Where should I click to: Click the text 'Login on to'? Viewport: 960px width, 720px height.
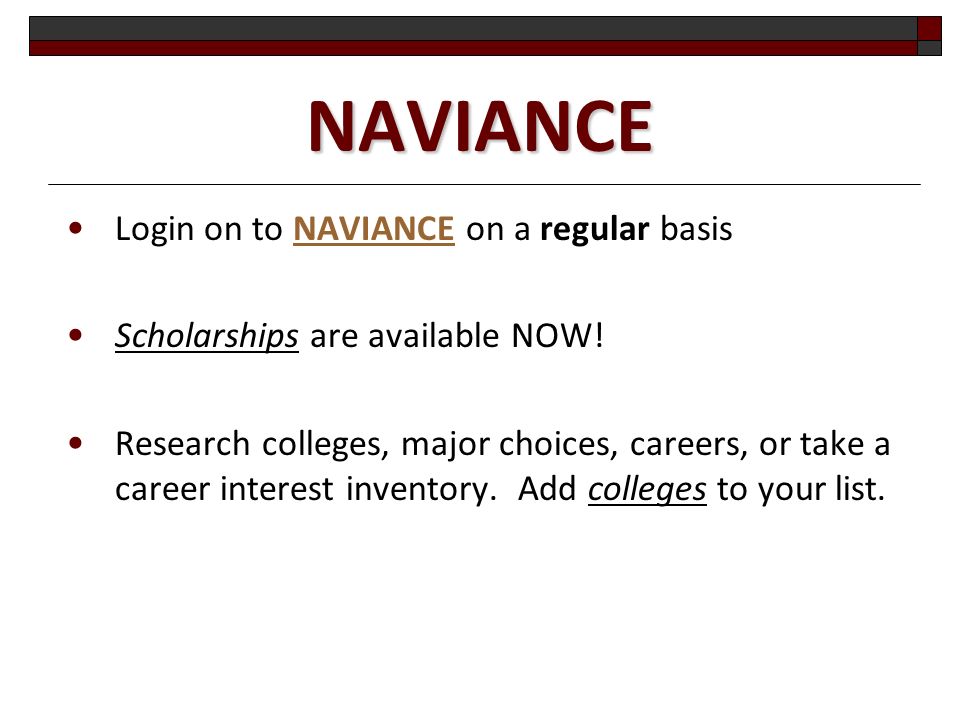tap(199, 230)
